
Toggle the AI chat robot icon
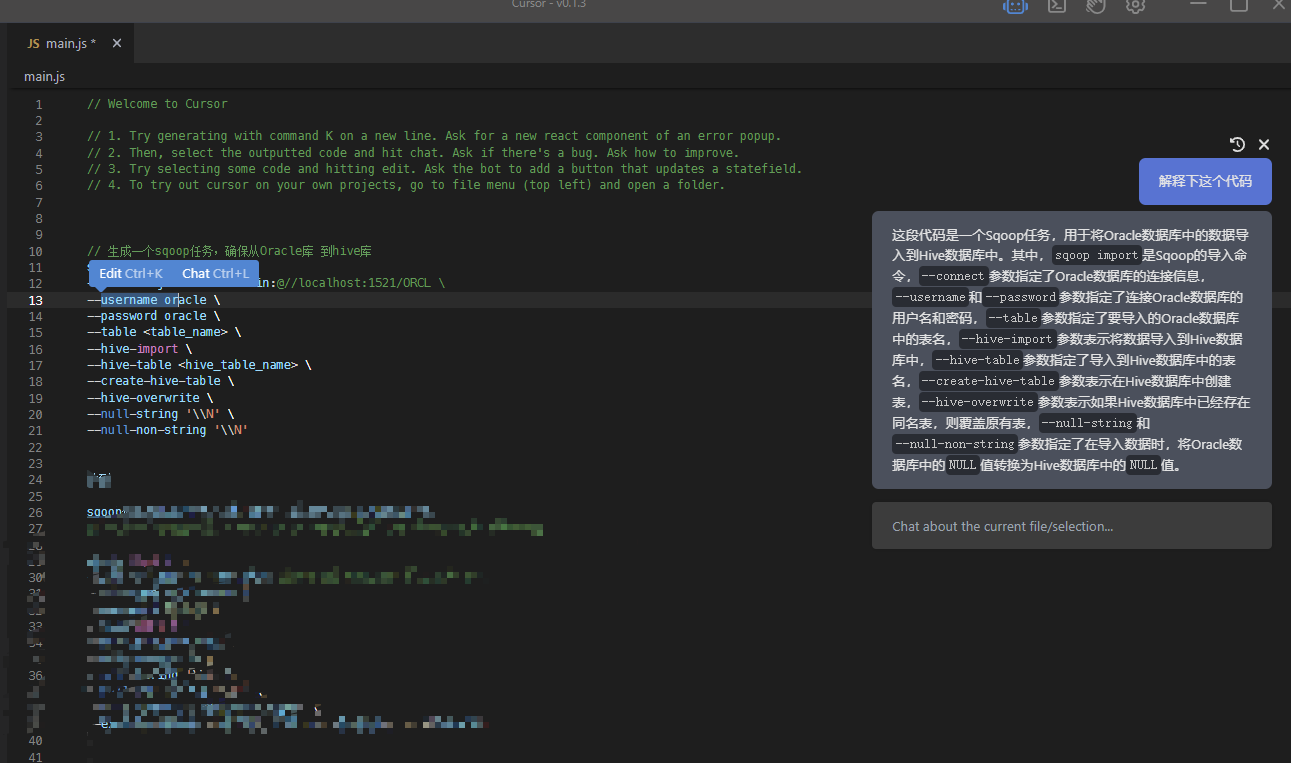coord(1015,6)
